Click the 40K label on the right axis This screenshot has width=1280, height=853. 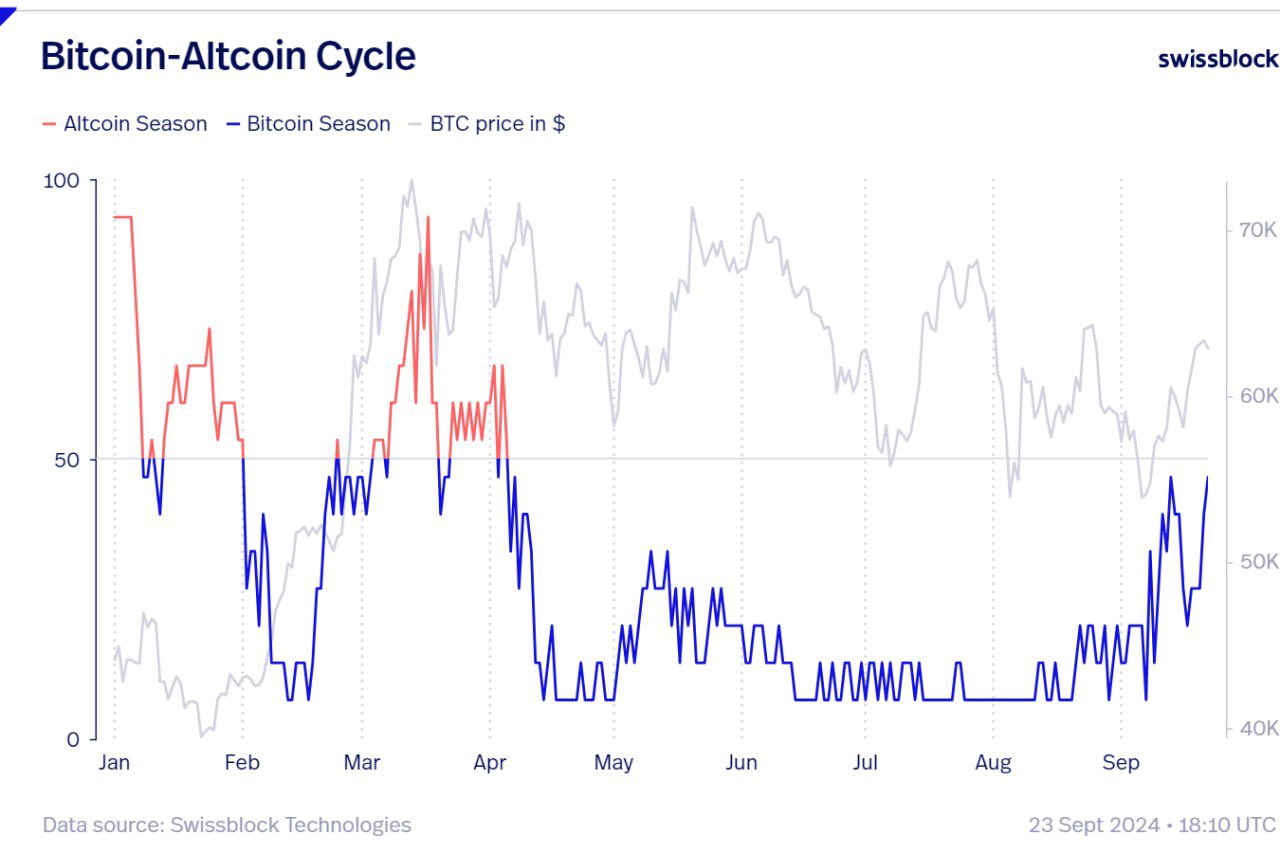coord(1251,728)
